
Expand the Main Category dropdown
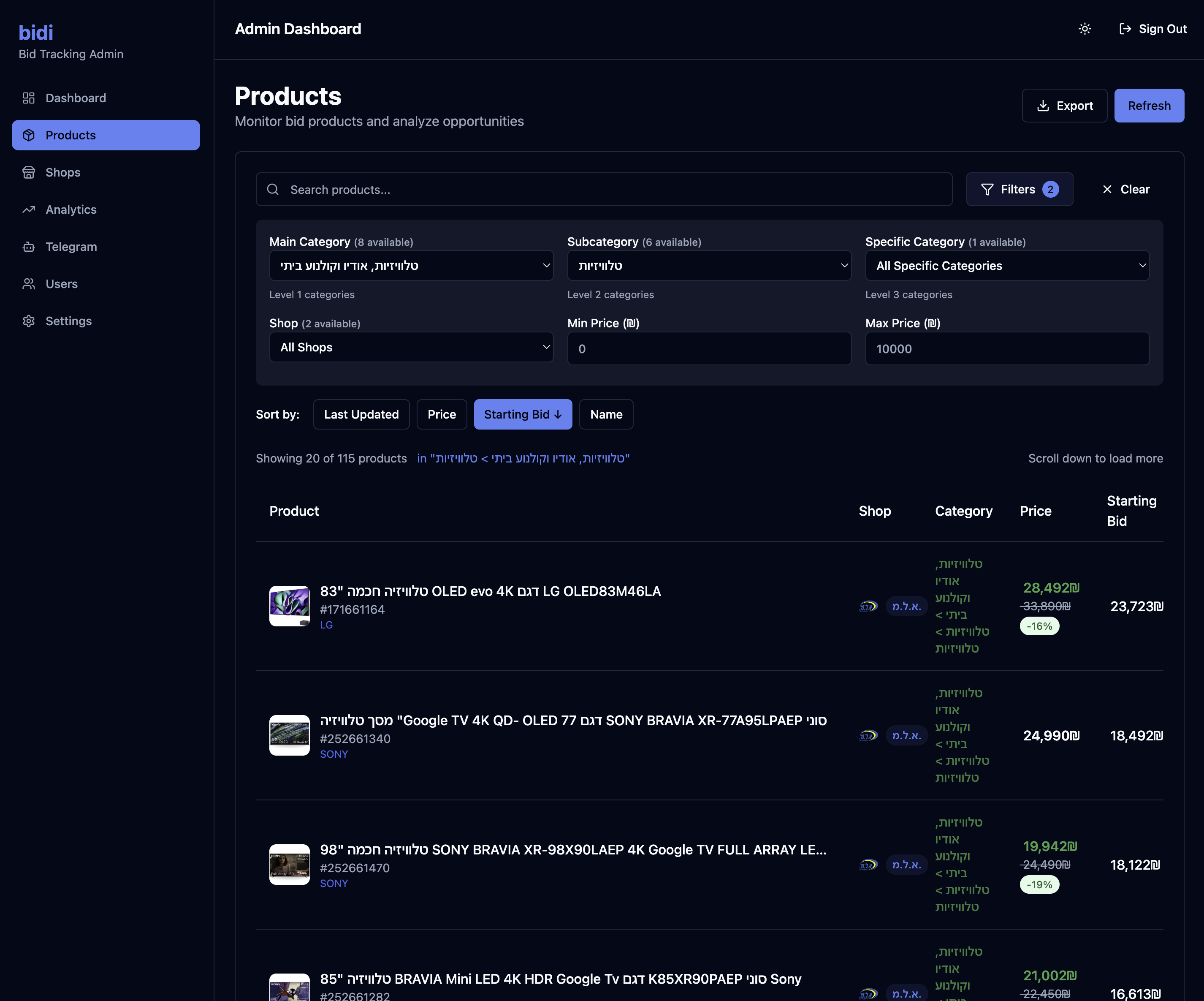411,266
